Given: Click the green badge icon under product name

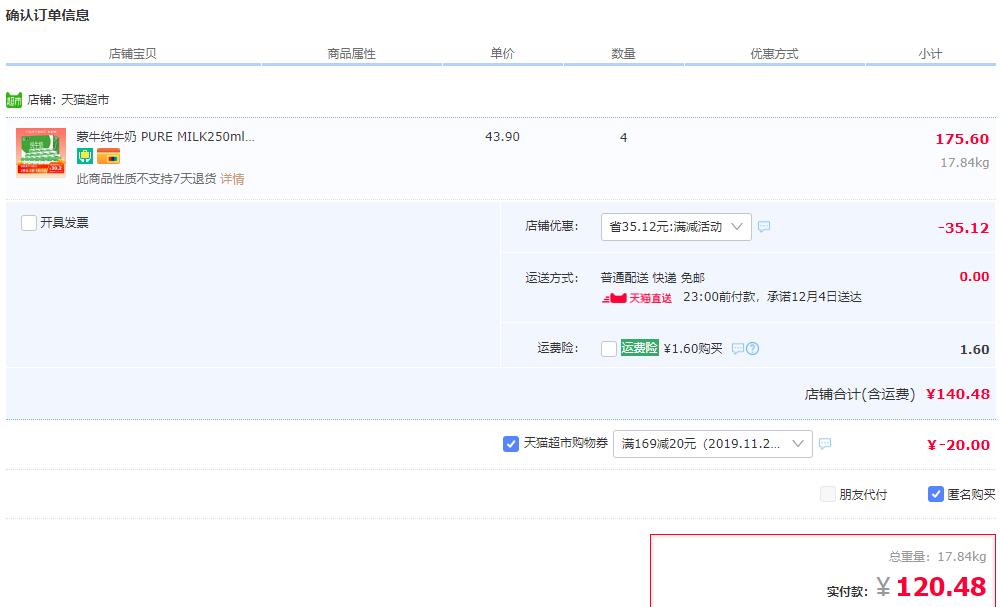Looking at the screenshot, I should tap(85, 156).
